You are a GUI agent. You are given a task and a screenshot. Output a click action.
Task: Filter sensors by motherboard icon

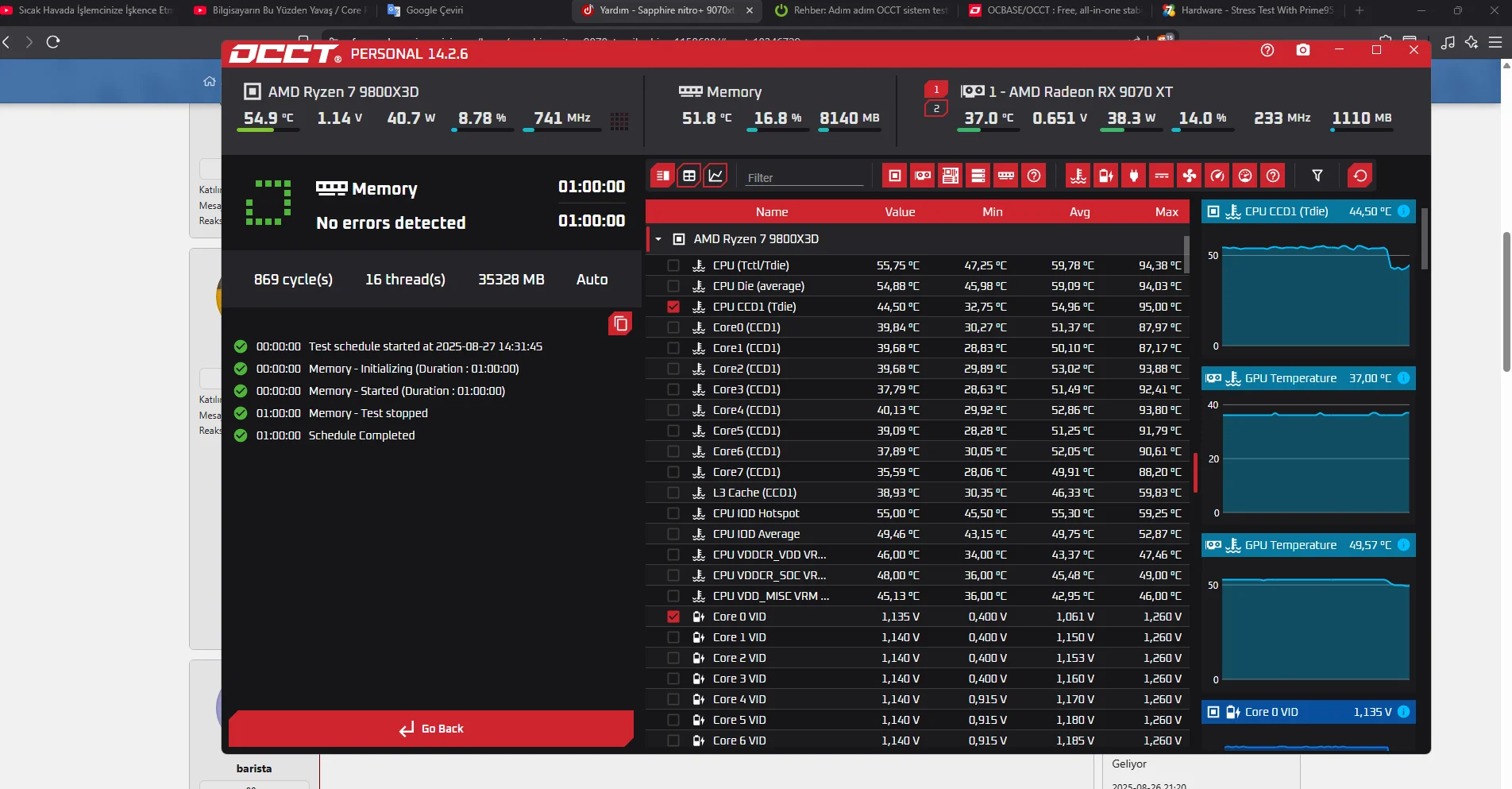click(951, 176)
